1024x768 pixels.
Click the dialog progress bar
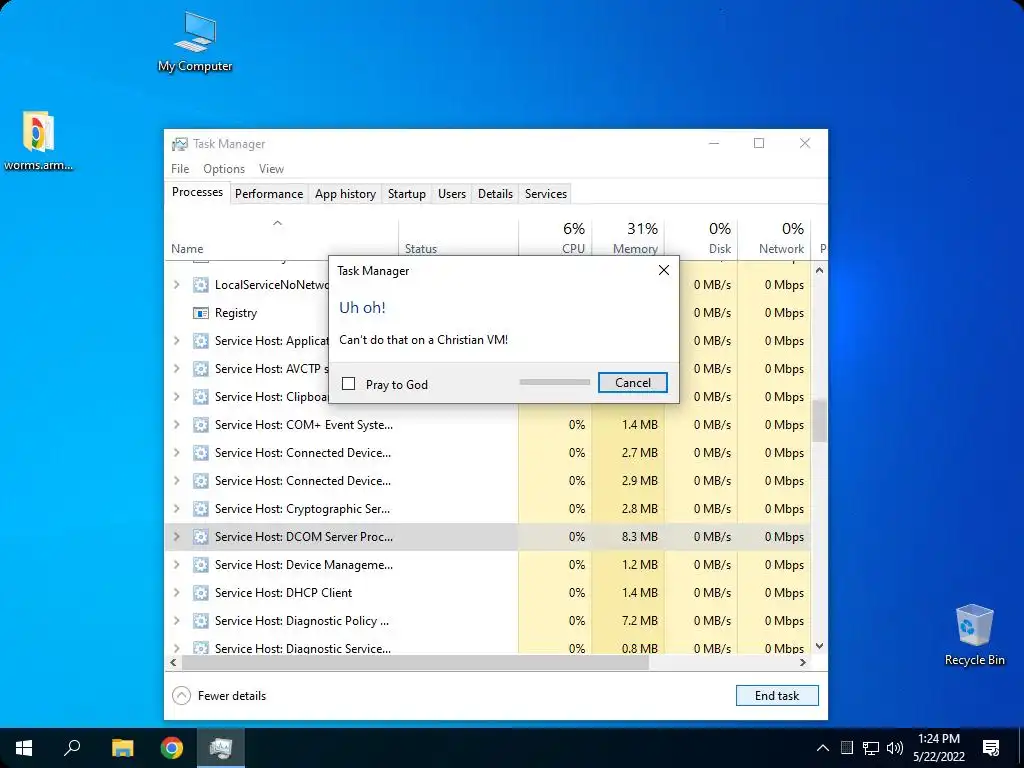(554, 382)
